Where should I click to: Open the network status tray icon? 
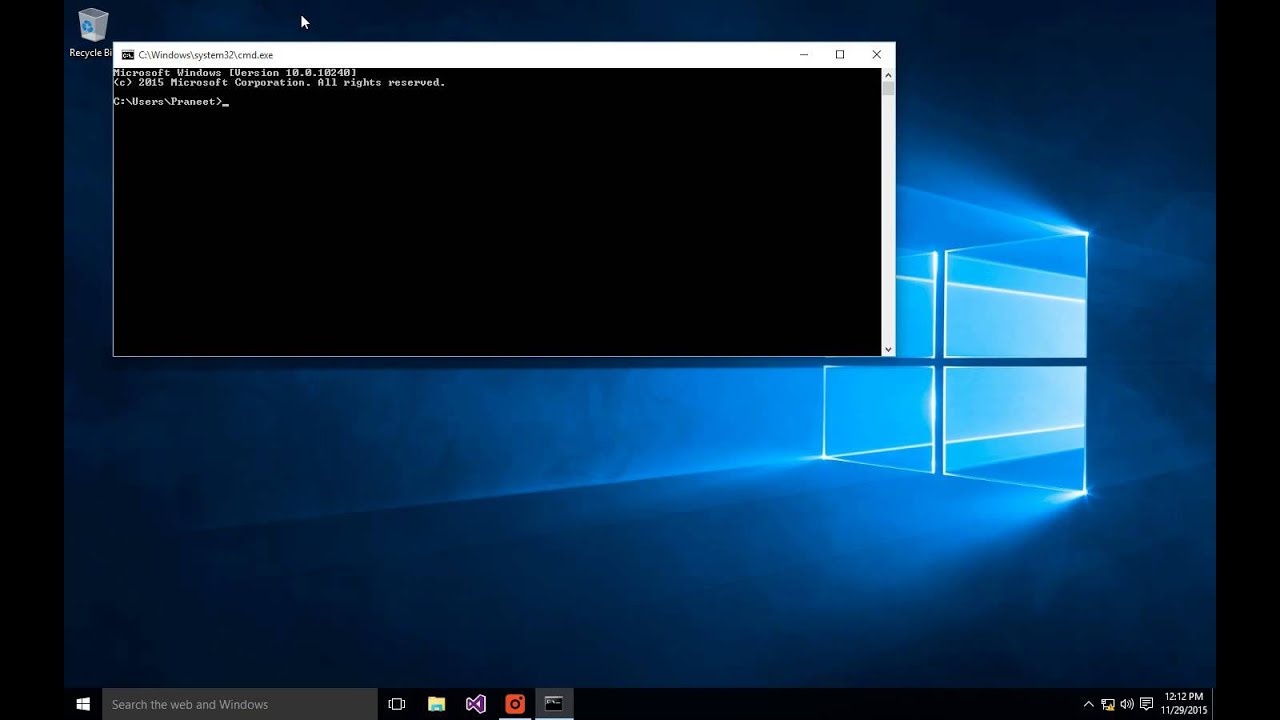point(1108,704)
